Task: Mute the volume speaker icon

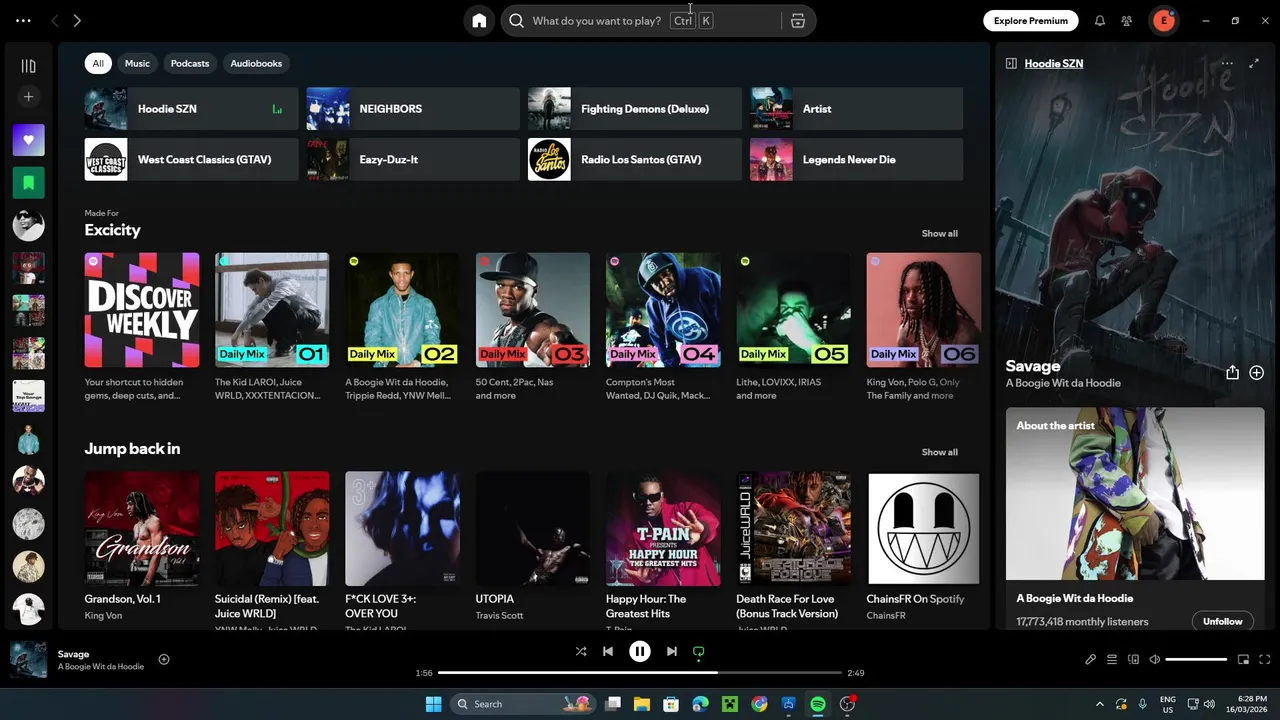Action: pyautogui.click(x=1155, y=660)
